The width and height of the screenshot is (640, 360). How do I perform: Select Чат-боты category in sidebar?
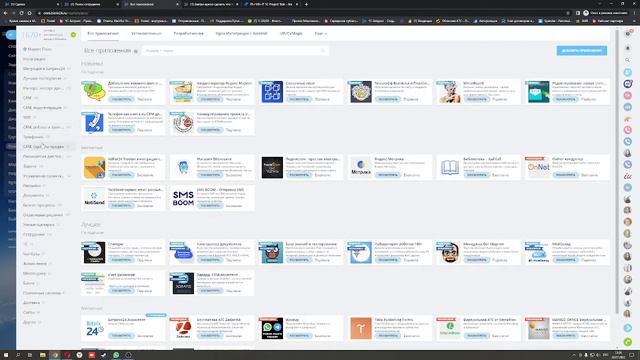(x=31, y=254)
